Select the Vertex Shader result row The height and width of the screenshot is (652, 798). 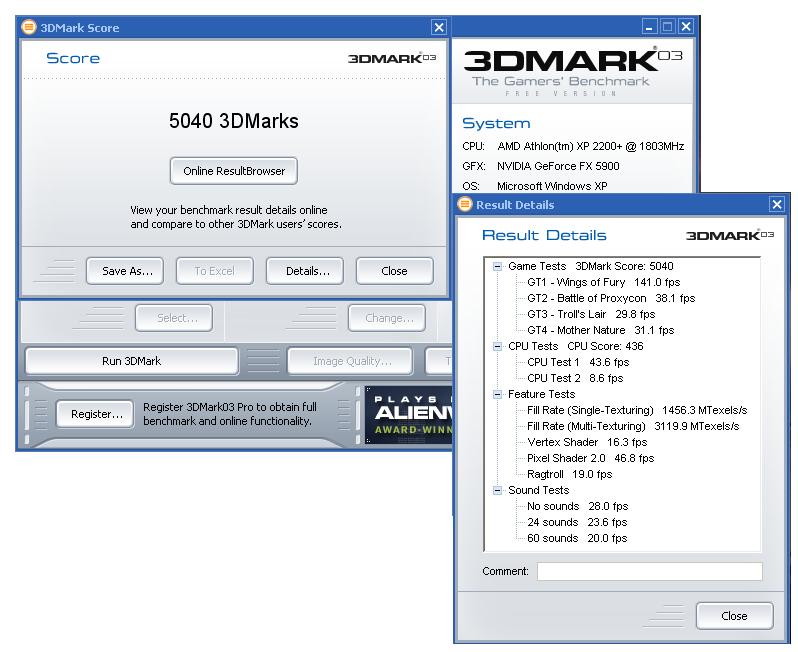[587, 442]
